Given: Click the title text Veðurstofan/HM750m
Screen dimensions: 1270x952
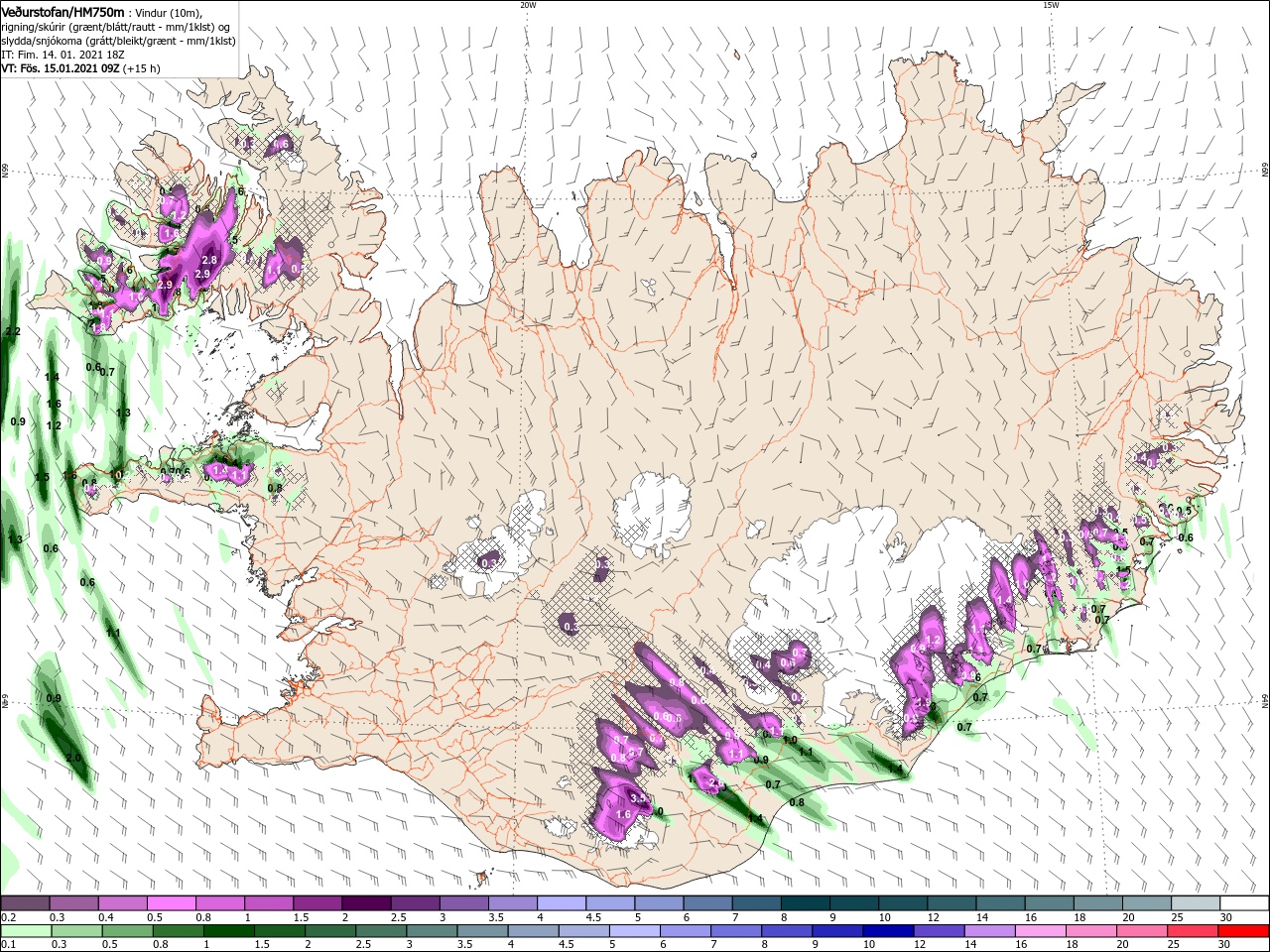Looking at the screenshot, I should [63, 11].
